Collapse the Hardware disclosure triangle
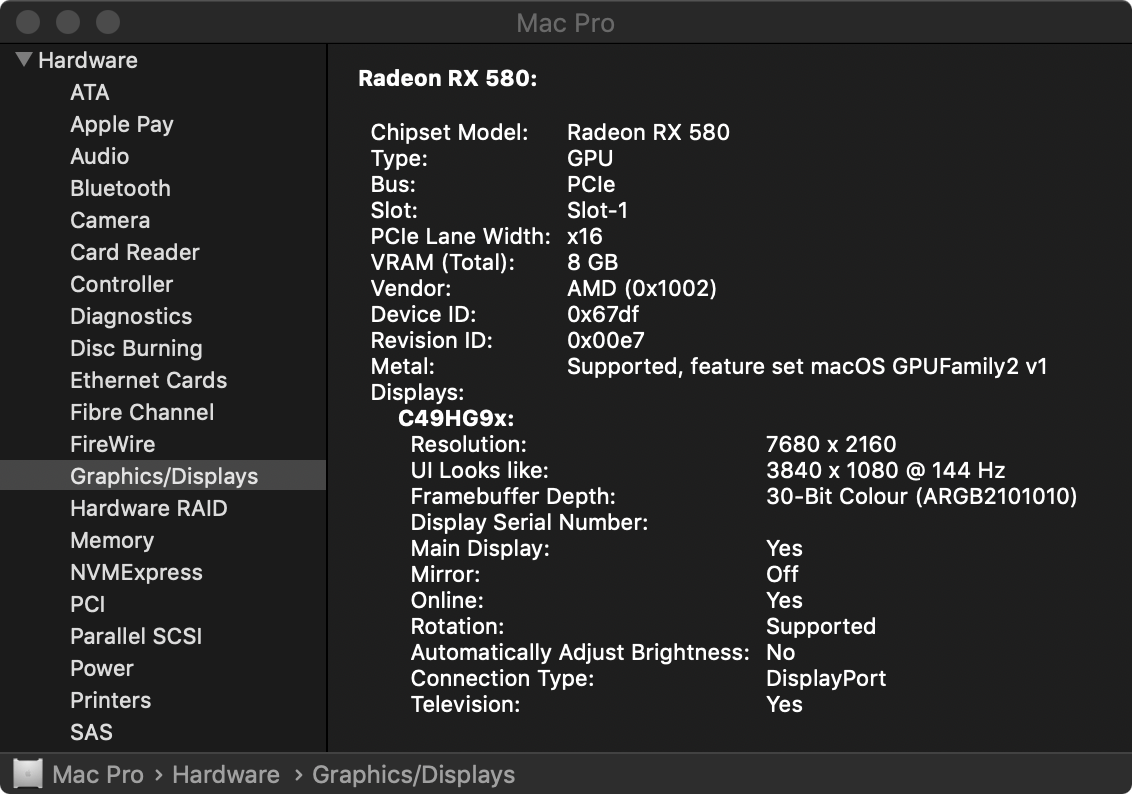Screen dimensions: 1132x794 [x=24, y=60]
